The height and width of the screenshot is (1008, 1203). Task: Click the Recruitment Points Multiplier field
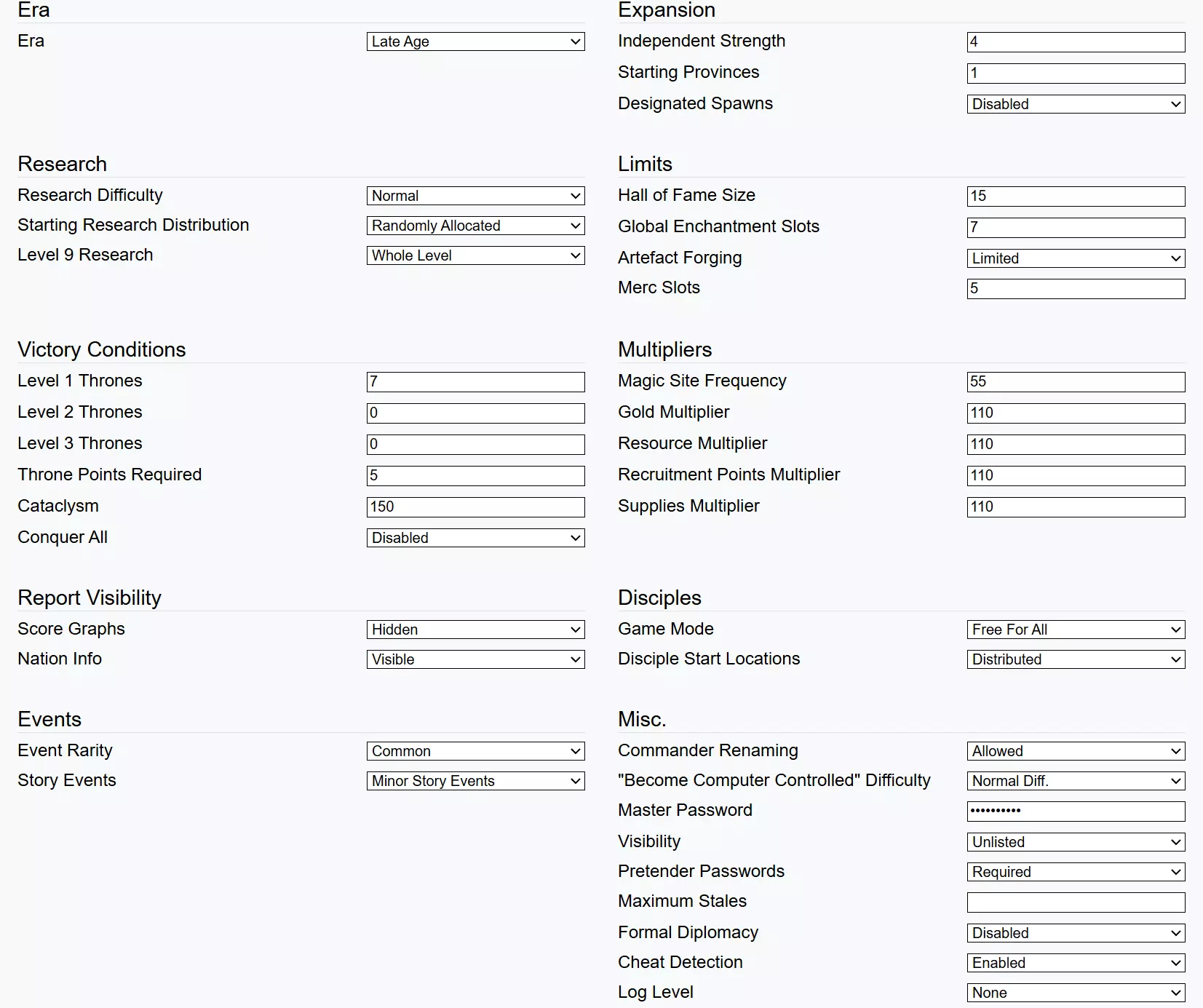(x=1076, y=476)
